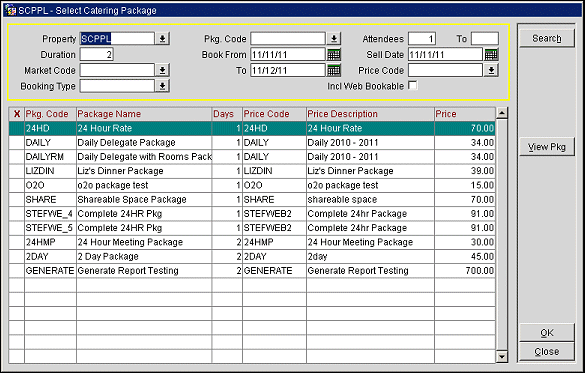Viewport: 585px width, 373px height.
Task: Click scrollbar down arrow in package list
Action: coord(502,357)
